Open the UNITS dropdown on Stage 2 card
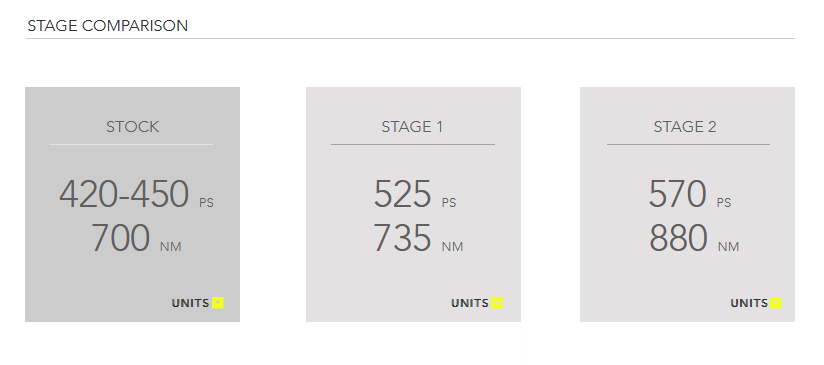This screenshot has height=365, width=824. click(x=756, y=303)
